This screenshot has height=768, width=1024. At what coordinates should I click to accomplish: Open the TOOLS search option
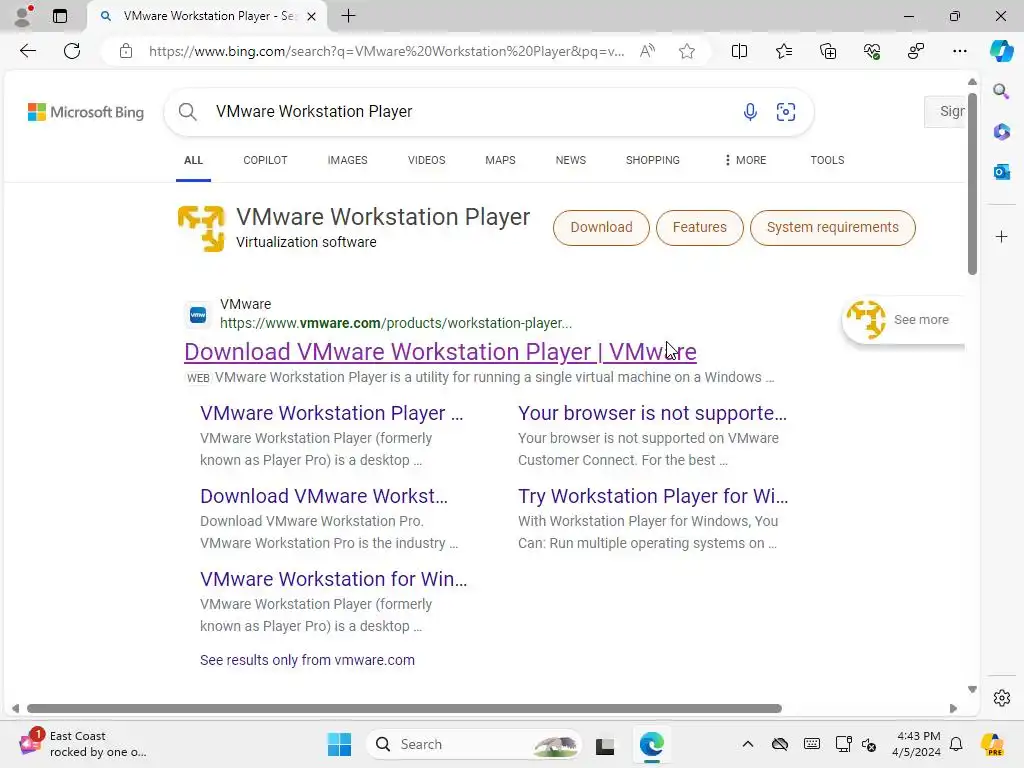coord(827,160)
